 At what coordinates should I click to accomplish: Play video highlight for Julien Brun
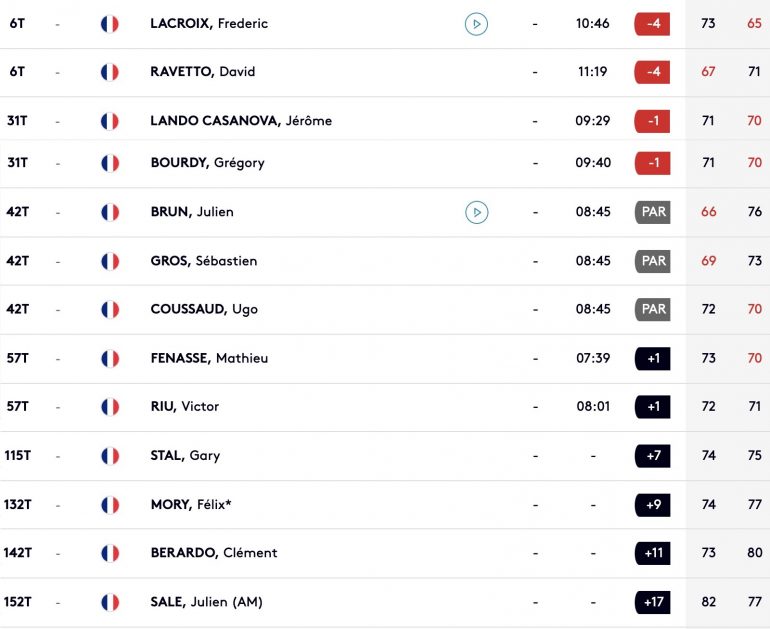tap(476, 212)
